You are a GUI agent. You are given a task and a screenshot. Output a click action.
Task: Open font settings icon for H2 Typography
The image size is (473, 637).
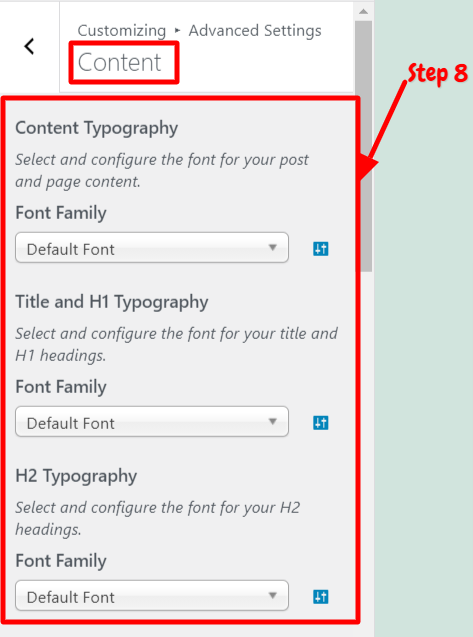click(321, 597)
